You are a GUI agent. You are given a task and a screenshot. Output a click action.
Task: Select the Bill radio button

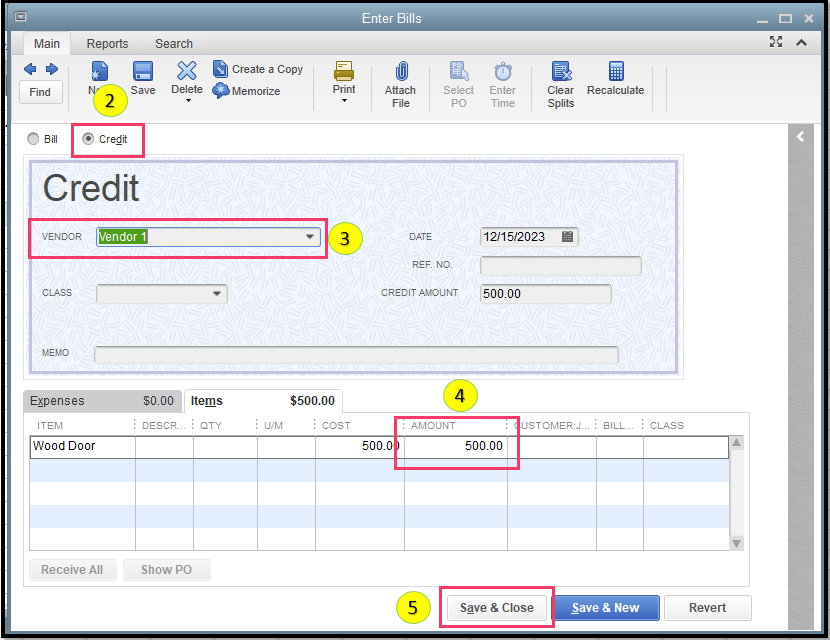pyautogui.click(x=33, y=139)
